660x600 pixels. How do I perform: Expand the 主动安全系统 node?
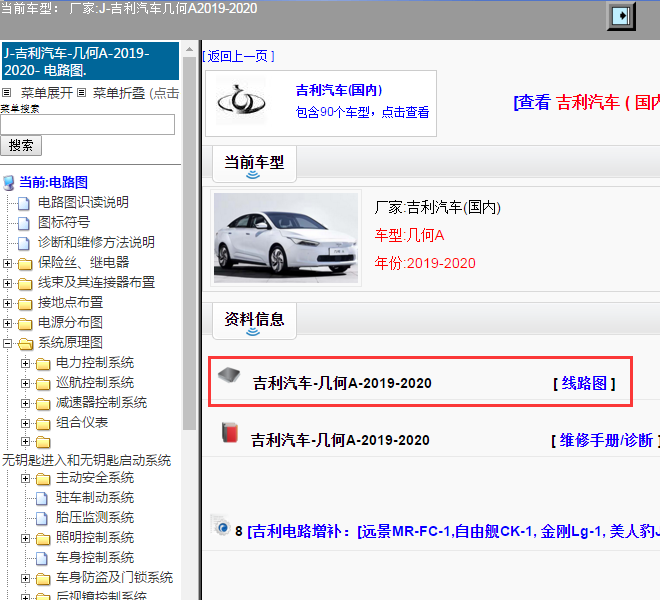tap(25, 478)
